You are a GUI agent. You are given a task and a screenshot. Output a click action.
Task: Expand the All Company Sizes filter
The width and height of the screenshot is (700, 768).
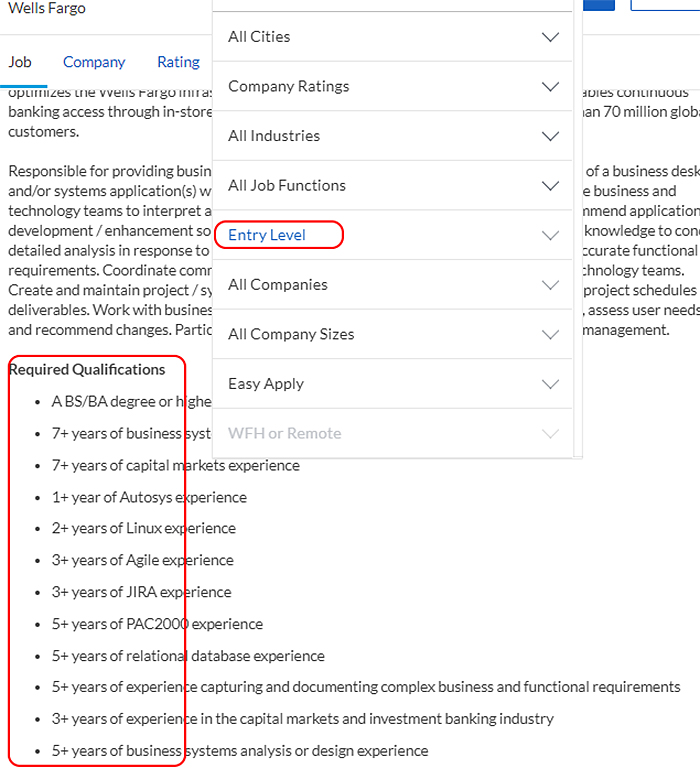click(549, 335)
